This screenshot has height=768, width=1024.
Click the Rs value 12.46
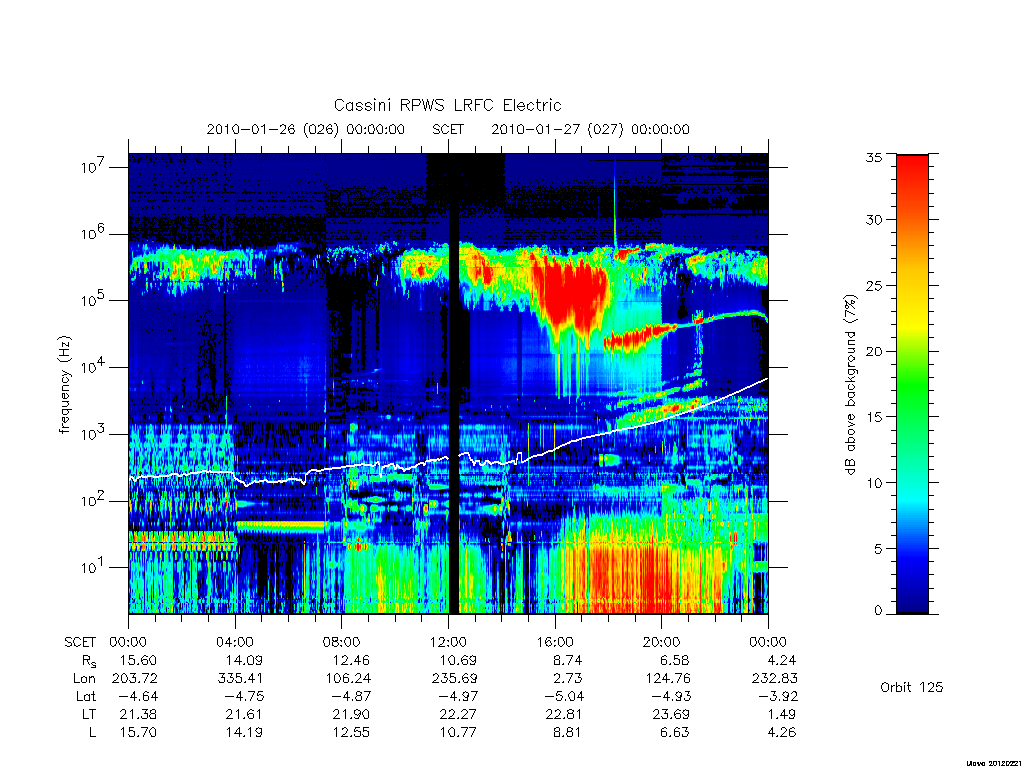pyautogui.click(x=351, y=660)
